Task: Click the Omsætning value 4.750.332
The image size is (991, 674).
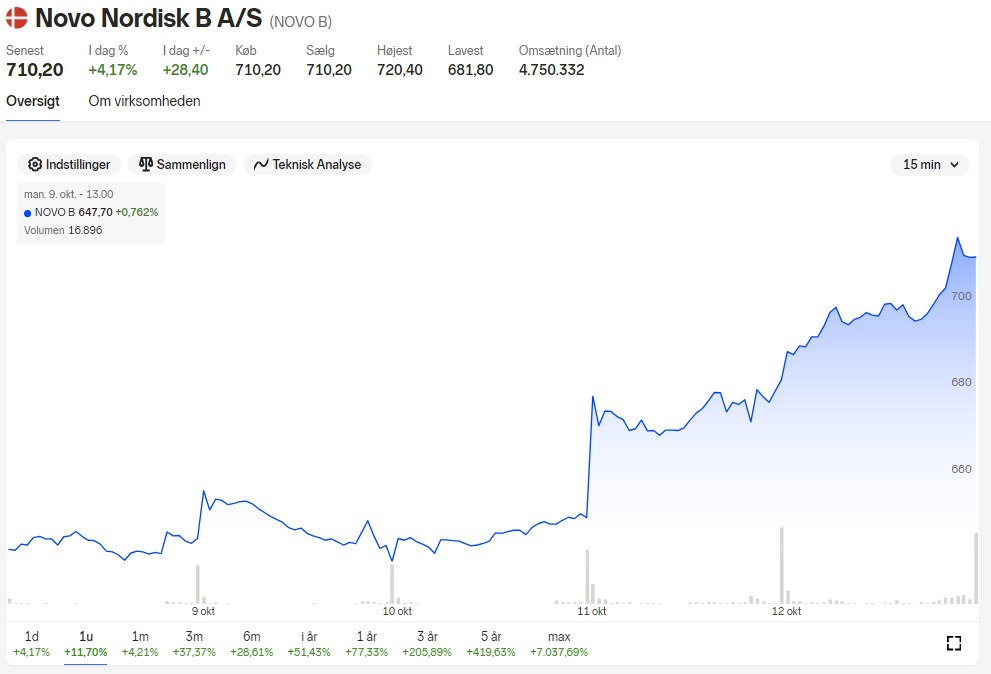Action: coord(551,70)
